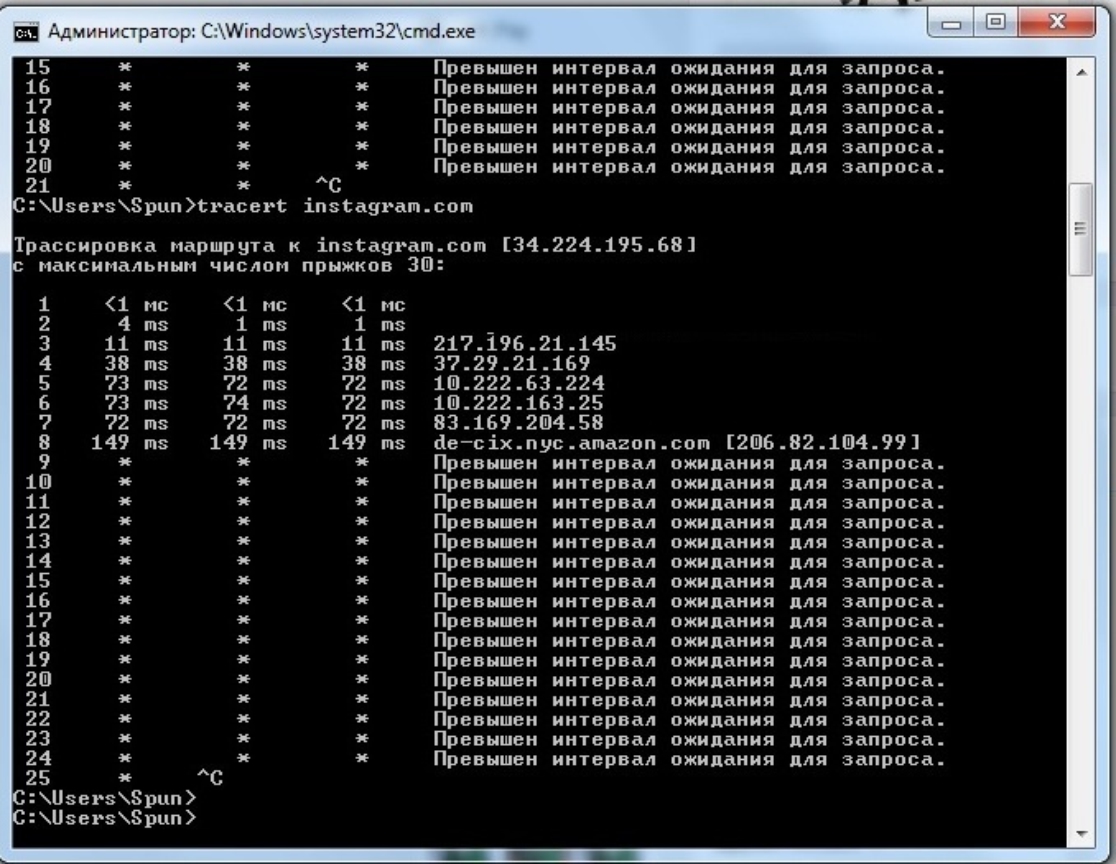Click the hop 3 address 217.196.21.145

[x=524, y=344]
